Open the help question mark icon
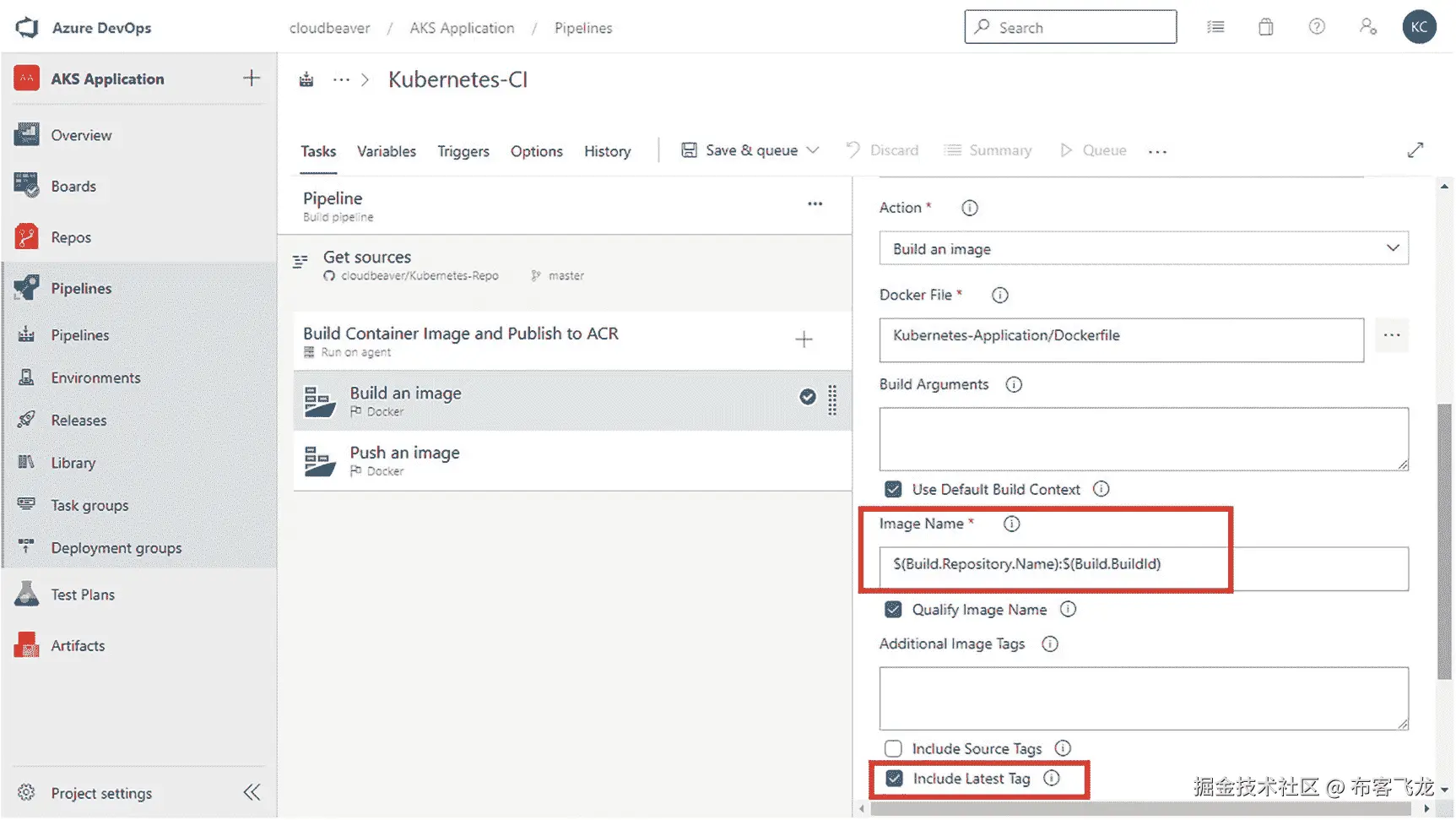1456x820 pixels. [1316, 27]
